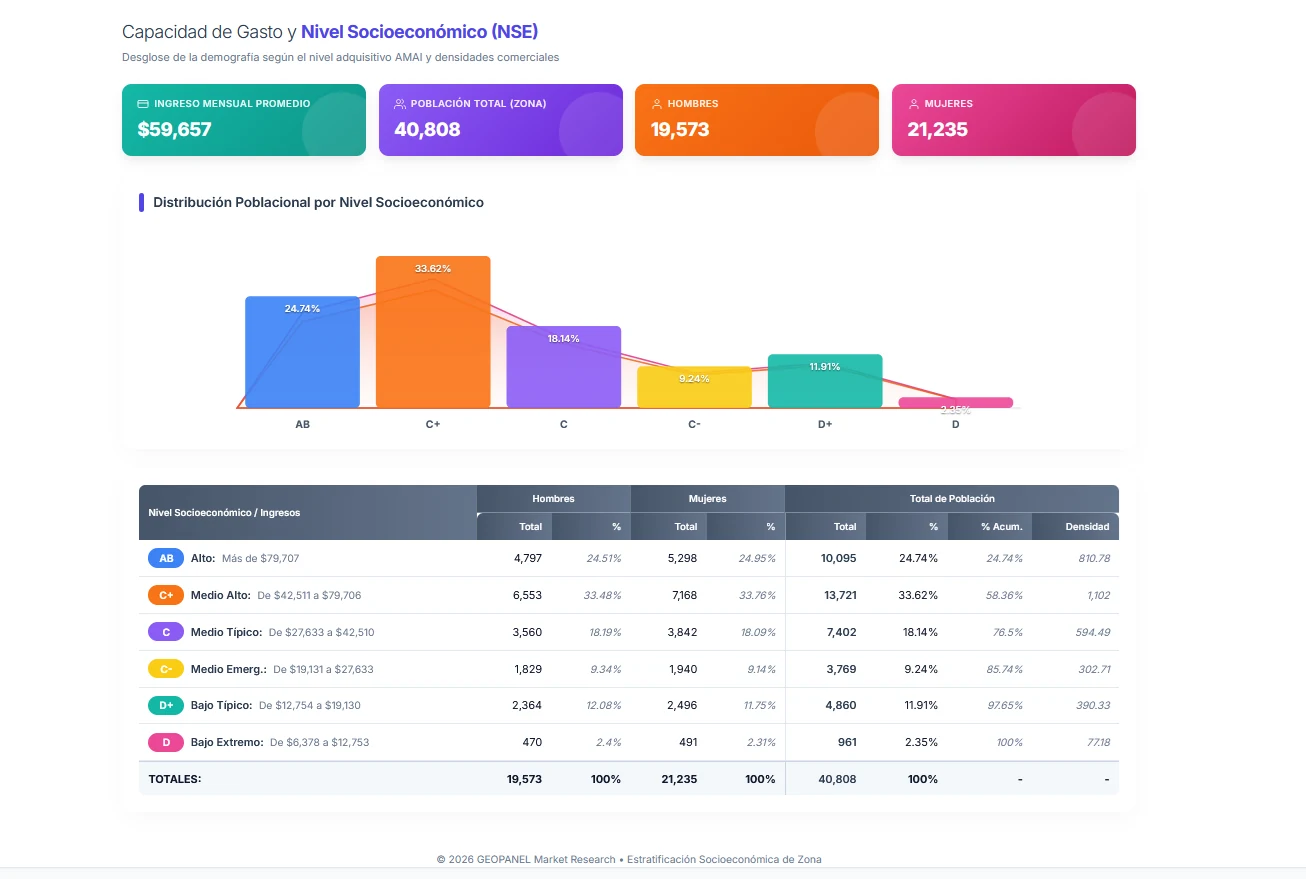1306x879 pixels.
Task: Click the Medio Emerg. income range row label
Action: 282,669
